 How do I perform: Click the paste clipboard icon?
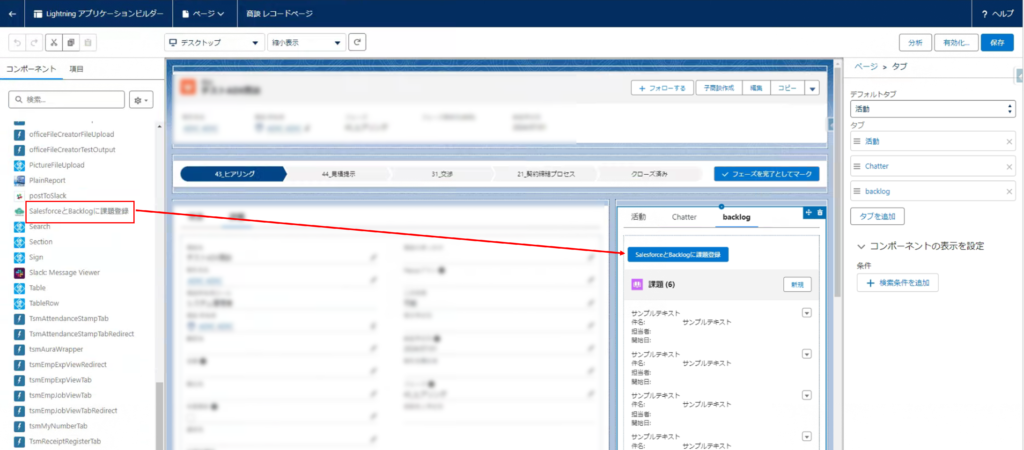88,42
